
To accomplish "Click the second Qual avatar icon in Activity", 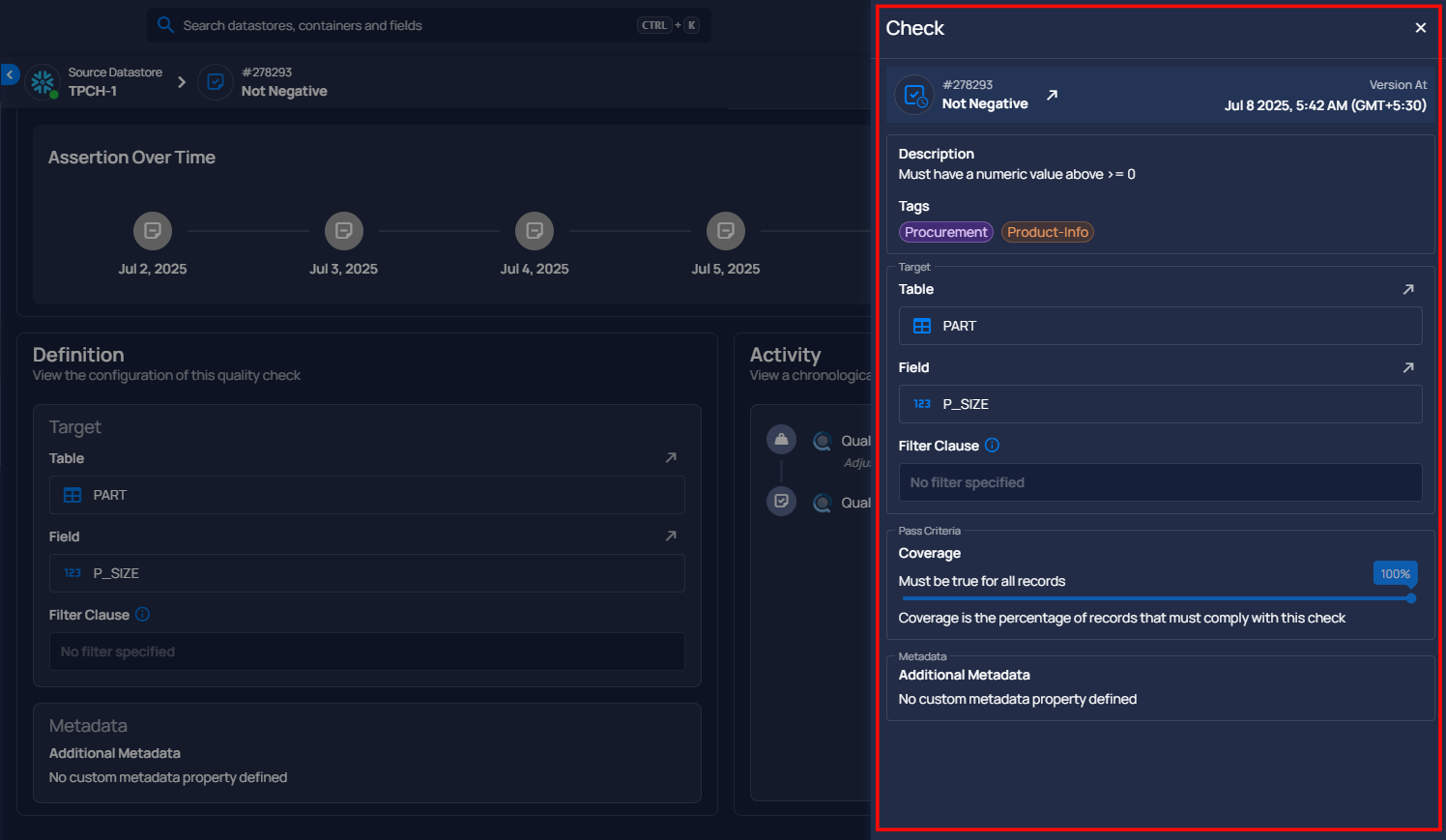I will 823,503.
